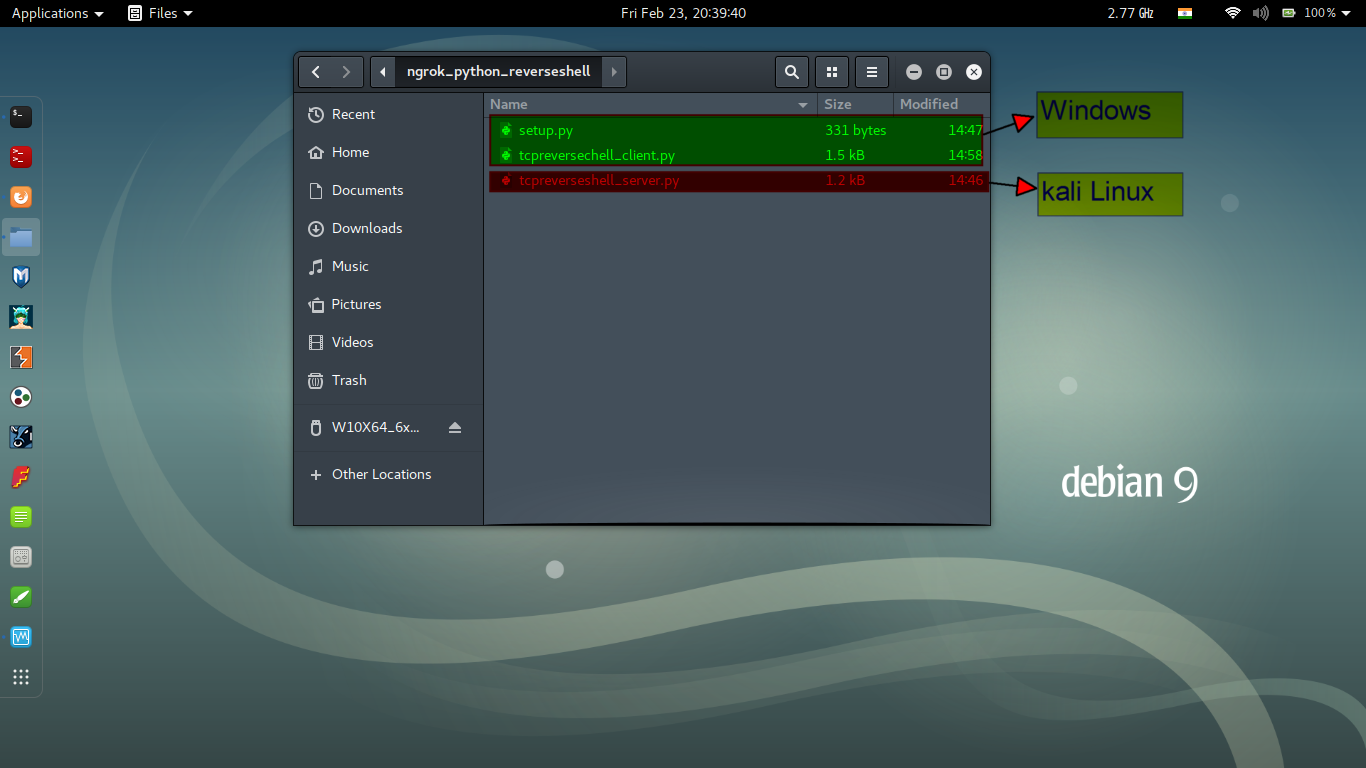Click the Wi-Fi icon in the top bar
This screenshot has width=1366, height=768.
pos(1232,13)
